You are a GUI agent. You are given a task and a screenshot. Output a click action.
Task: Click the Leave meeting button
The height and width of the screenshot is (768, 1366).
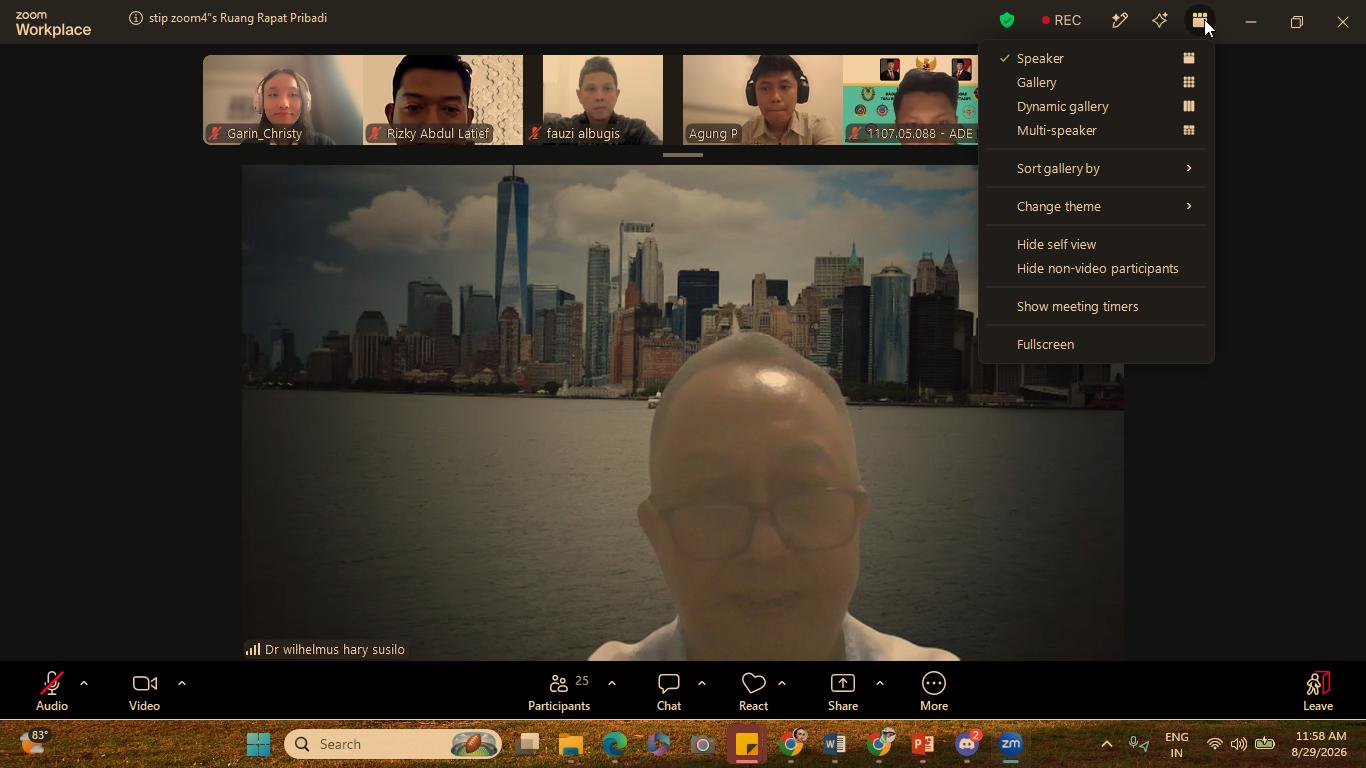[1318, 692]
